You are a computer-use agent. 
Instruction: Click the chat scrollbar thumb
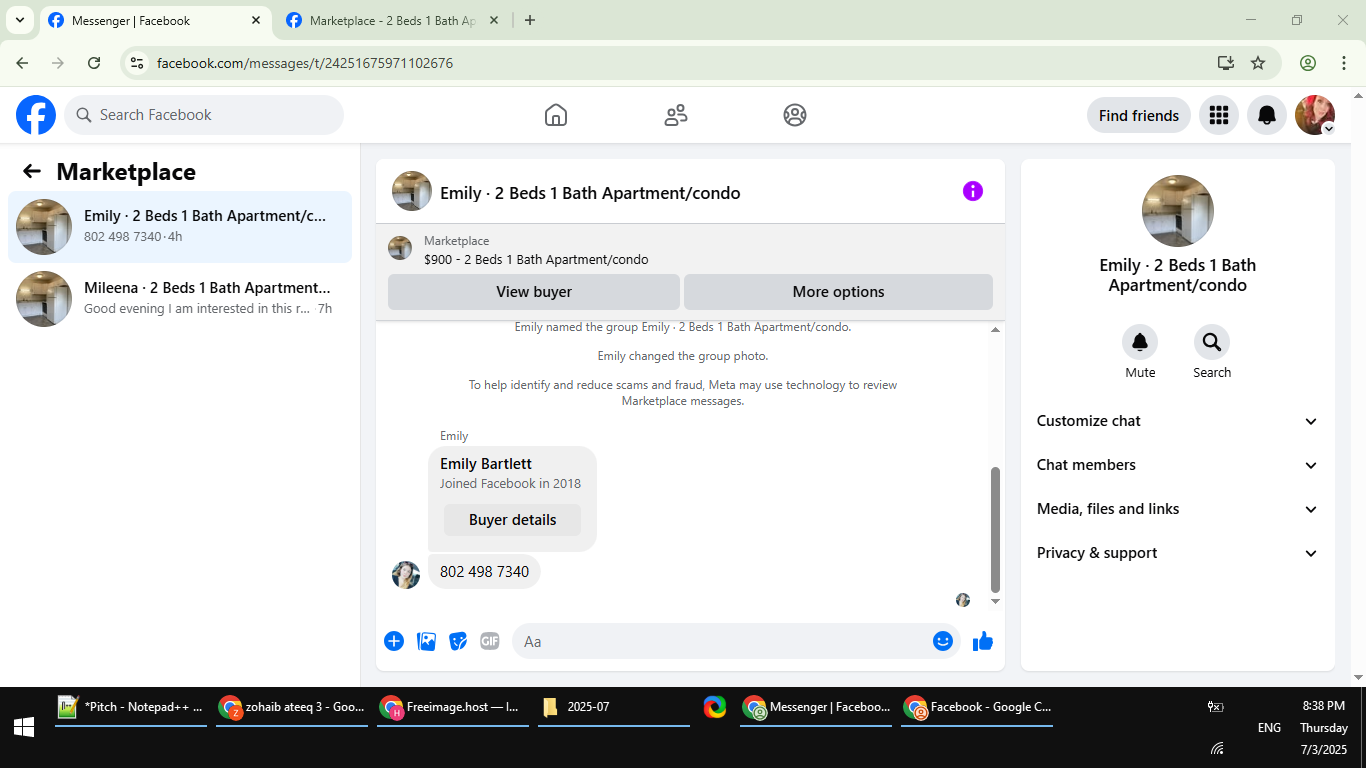coord(995,529)
